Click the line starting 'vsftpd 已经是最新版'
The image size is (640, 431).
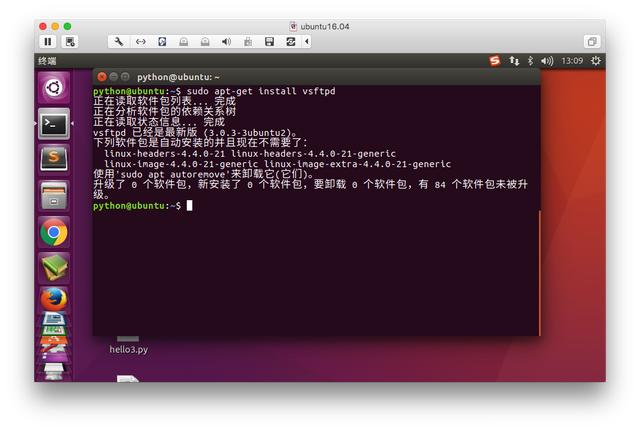tap(195, 132)
